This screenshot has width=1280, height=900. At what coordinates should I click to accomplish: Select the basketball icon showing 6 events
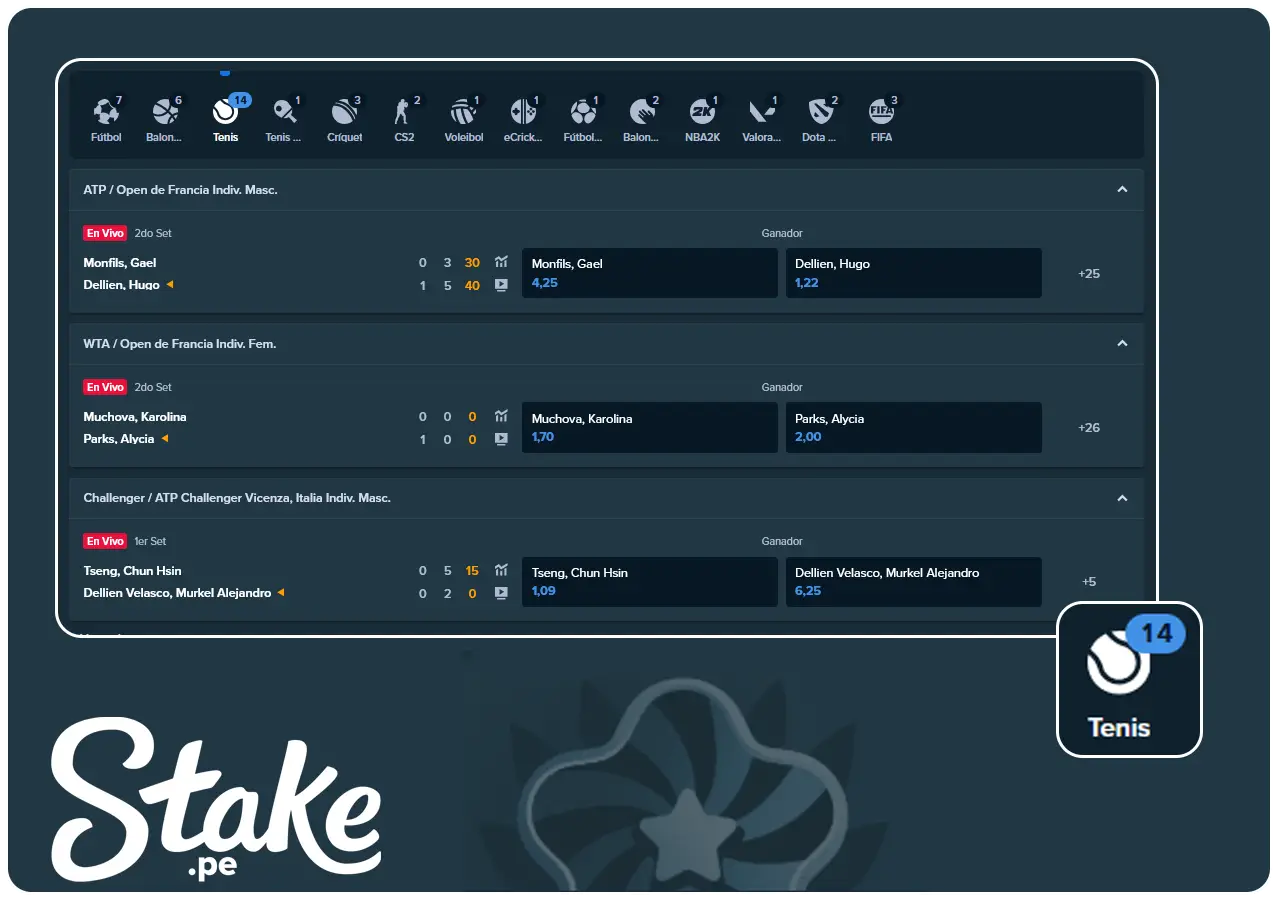[x=165, y=119]
